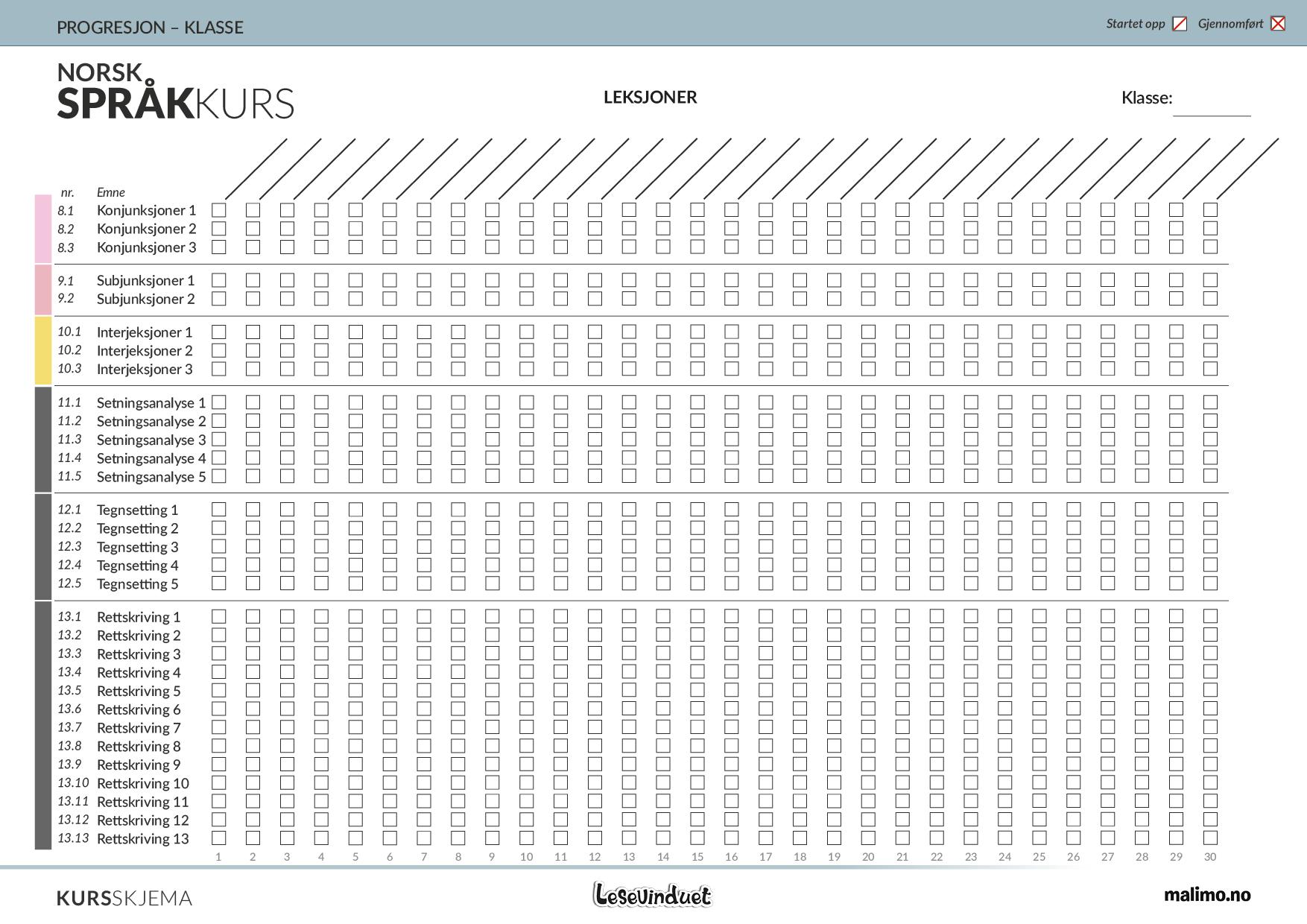
Task: Click lesson number 10.2
Action: pyautogui.click(x=69, y=350)
